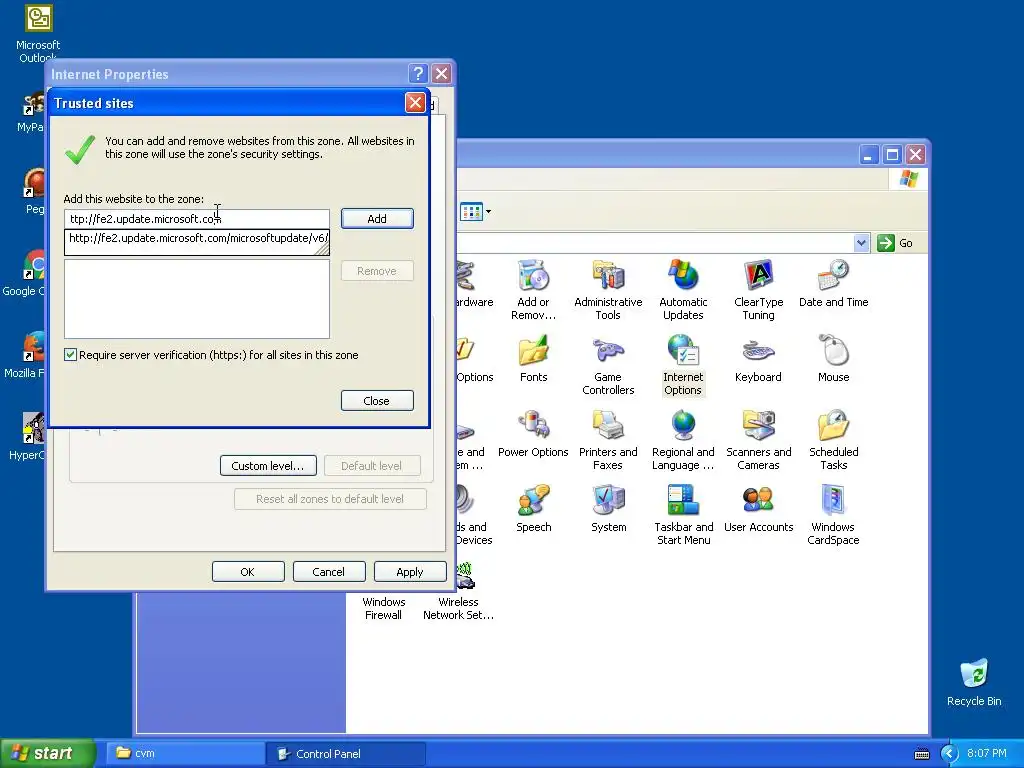Screen dimensions: 1024x768
Task: Open Mouse icon
Action: click(x=833, y=359)
